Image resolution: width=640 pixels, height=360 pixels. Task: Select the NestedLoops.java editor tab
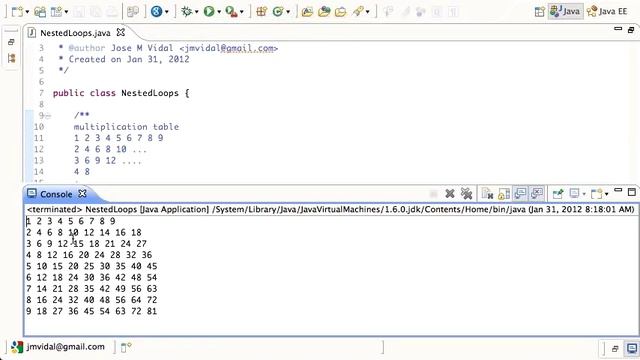tap(75, 33)
